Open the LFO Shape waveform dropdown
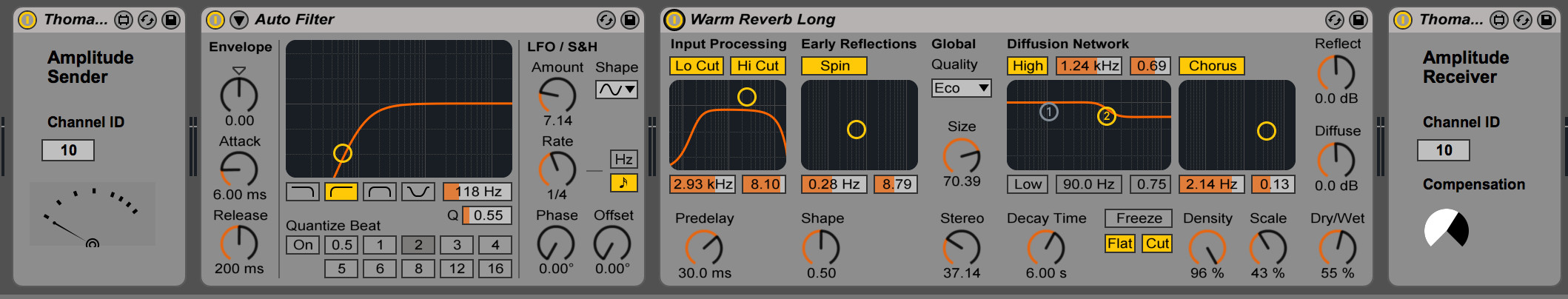The image size is (1568, 299). [616, 90]
